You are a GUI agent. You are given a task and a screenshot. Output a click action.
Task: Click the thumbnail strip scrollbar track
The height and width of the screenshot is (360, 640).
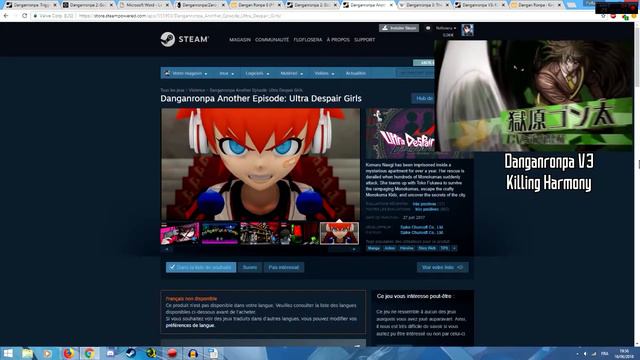[260, 249]
